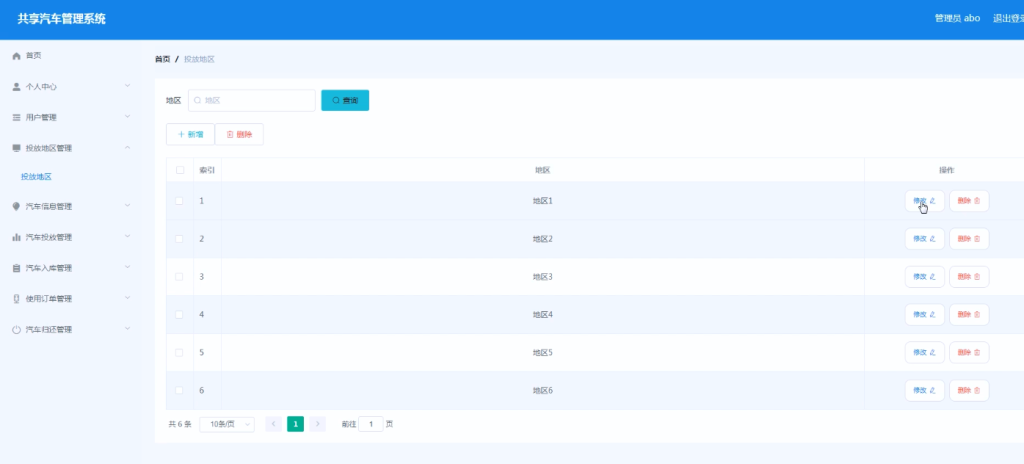The height and width of the screenshot is (464, 1024).
Task: Click 修改 button for row 地区5
Action: (924, 353)
